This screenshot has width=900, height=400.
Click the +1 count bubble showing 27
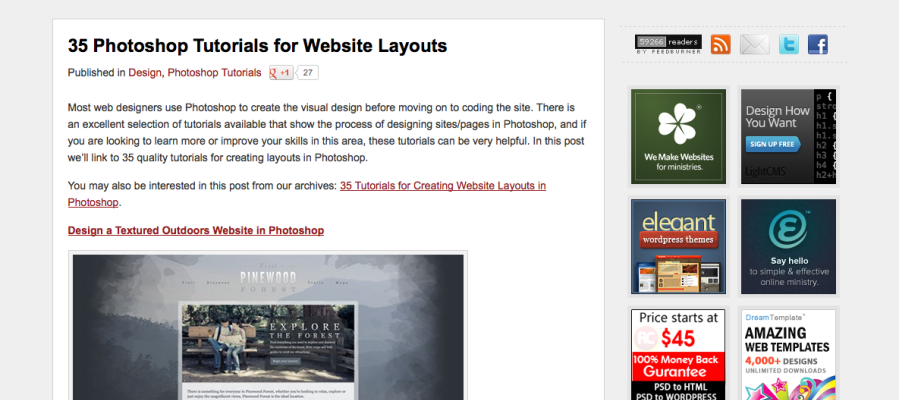(x=309, y=73)
